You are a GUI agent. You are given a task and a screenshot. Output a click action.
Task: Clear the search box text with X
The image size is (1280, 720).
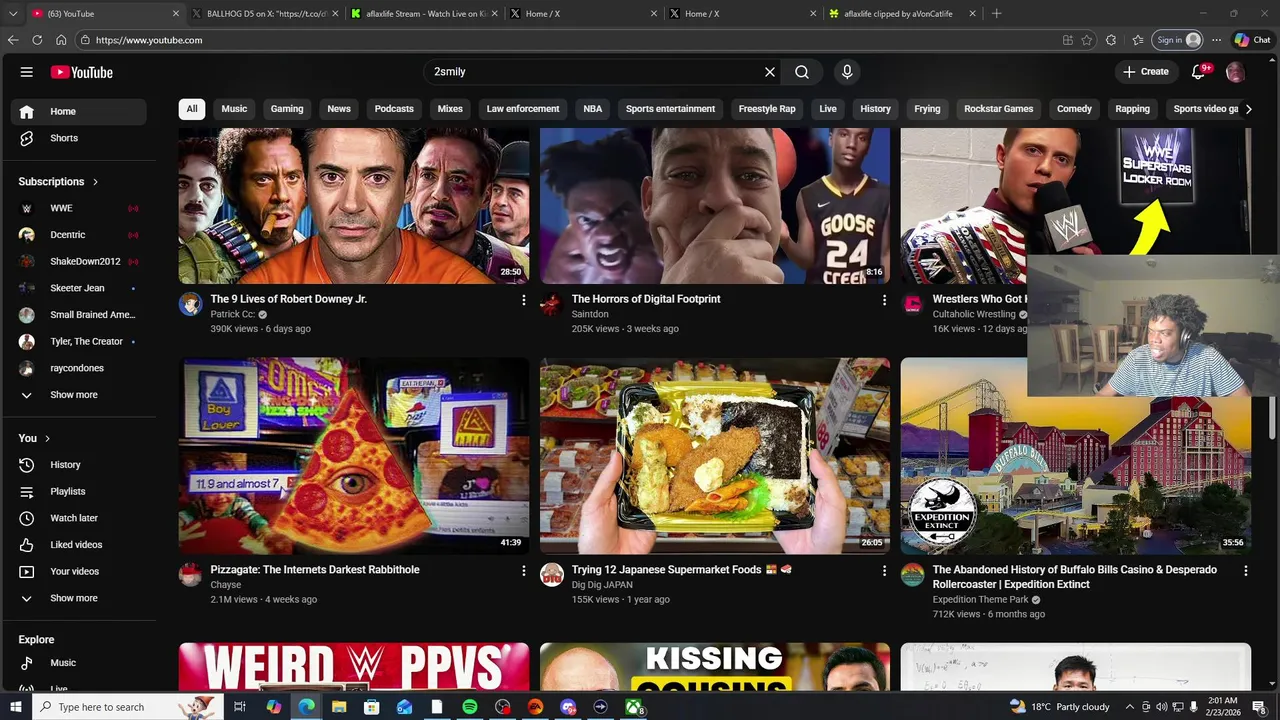[770, 72]
